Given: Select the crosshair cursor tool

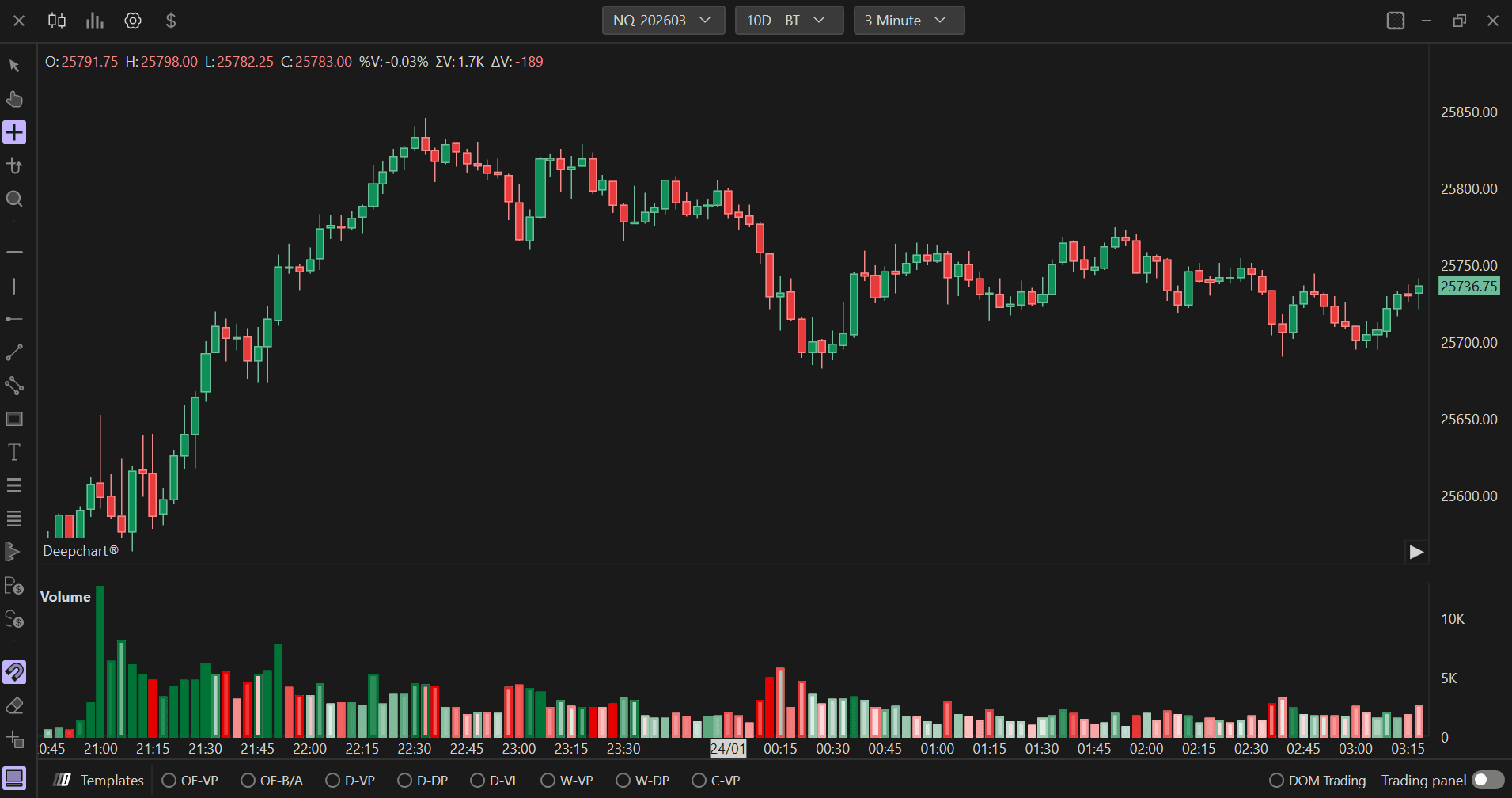Looking at the screenshot, I should 14,132.
